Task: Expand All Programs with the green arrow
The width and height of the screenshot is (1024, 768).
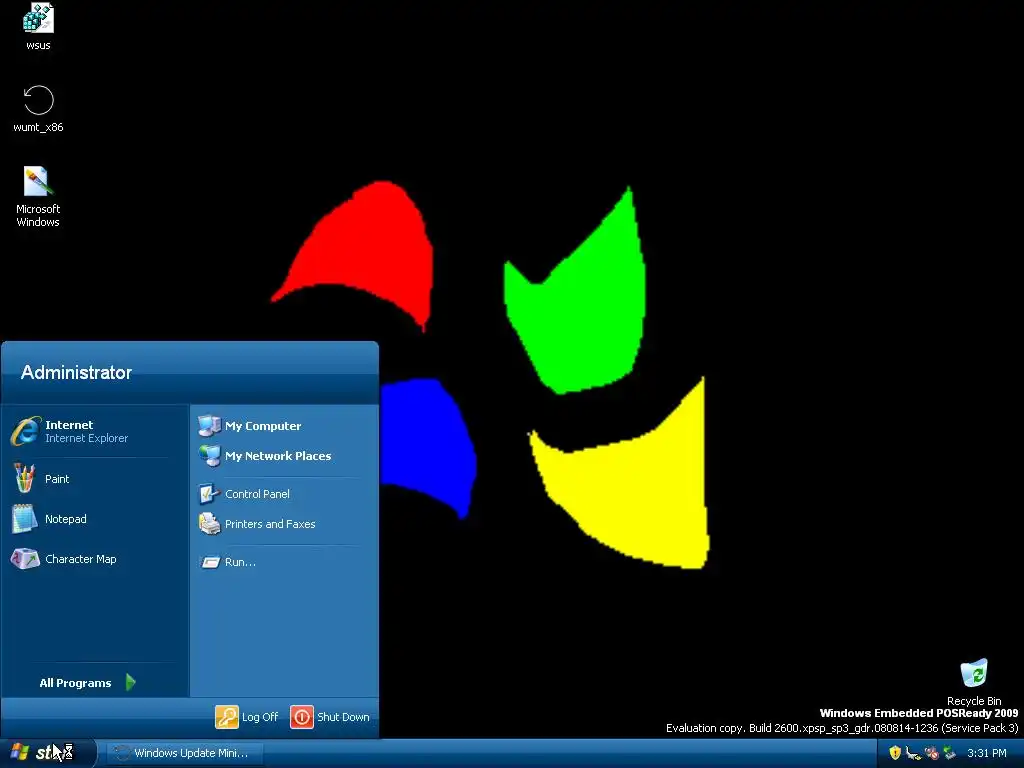Action: coord(131,682)
